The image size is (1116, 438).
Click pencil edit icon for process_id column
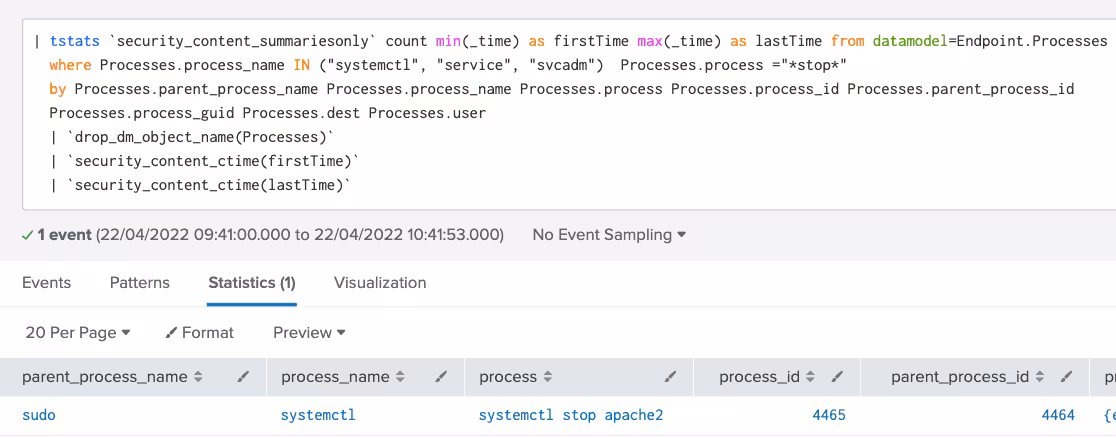click(x=837, y=377)
